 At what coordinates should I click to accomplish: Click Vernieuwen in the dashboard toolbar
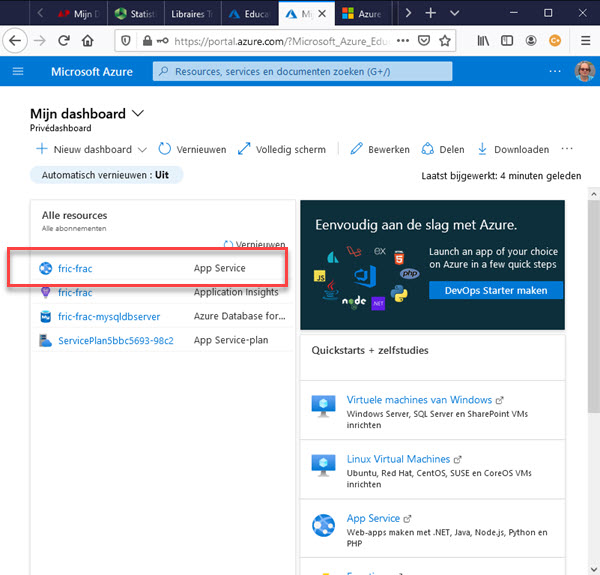click(192, 149)
